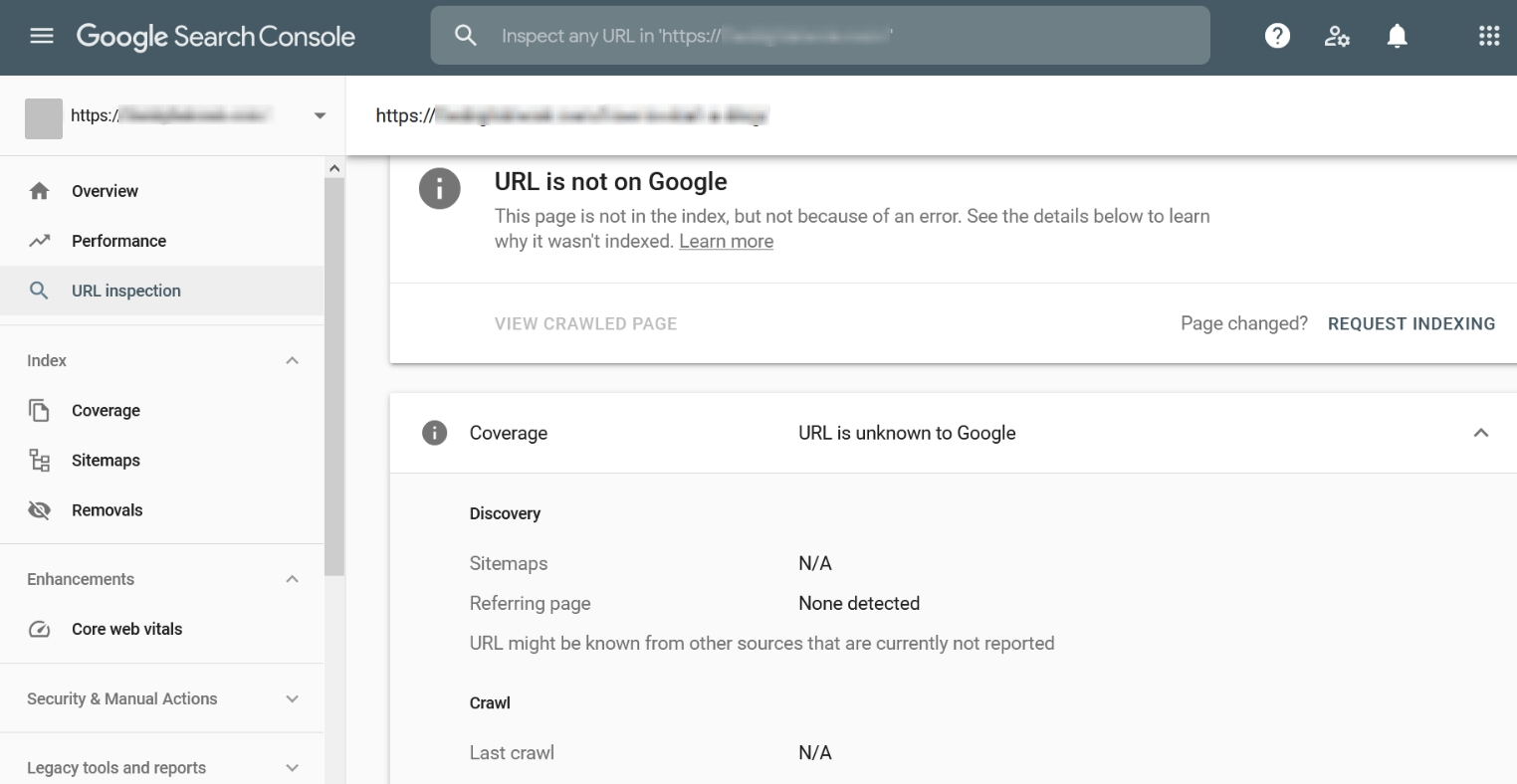Click the search magnifier icon in URL bar

pos(465,36)
